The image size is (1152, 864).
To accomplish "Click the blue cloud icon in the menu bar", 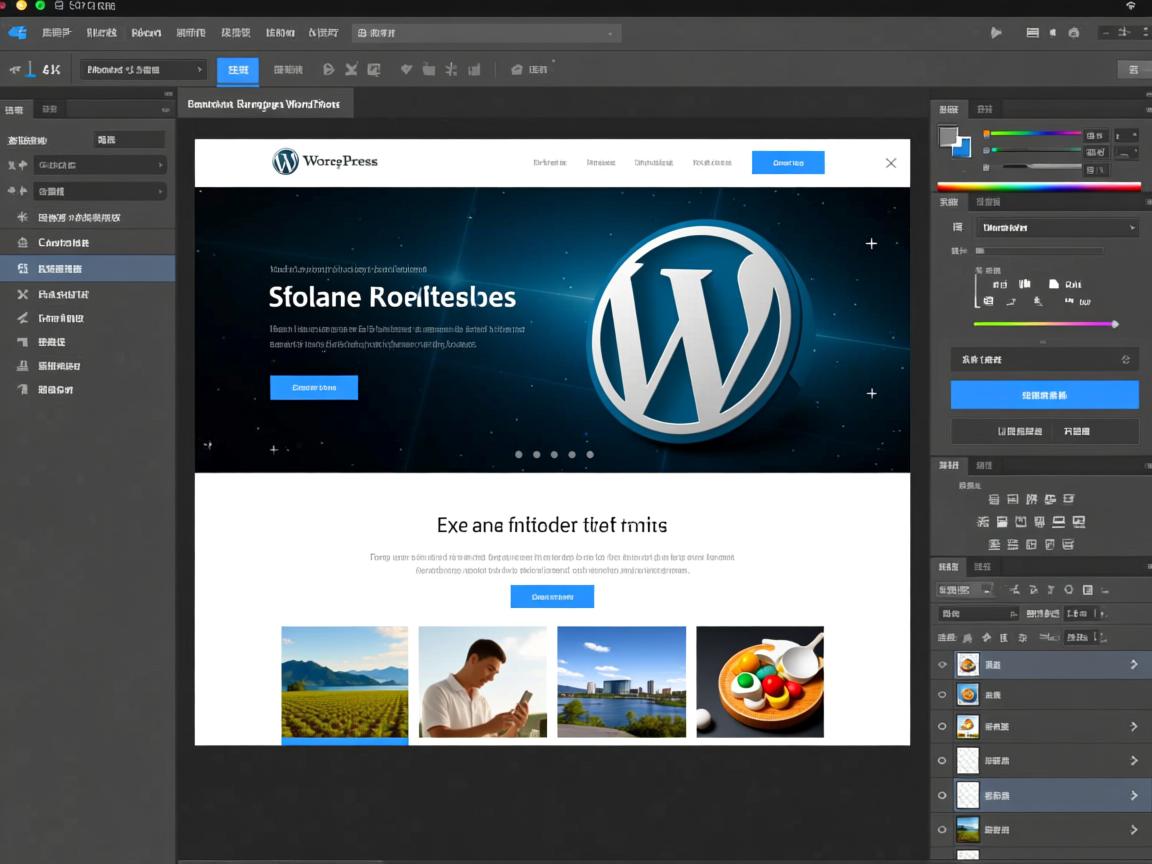I will (x=17, y=32).
